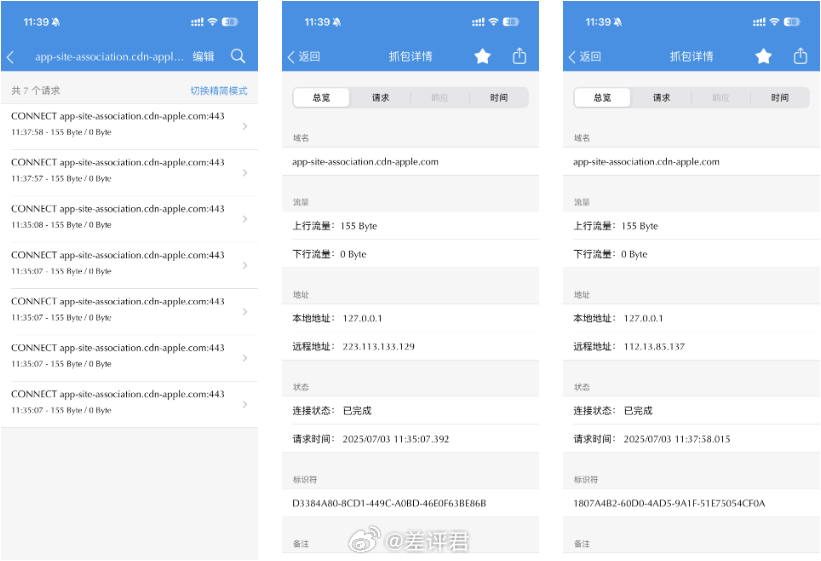
Task: Tap the remote address 223.113.133.129
Action: [x=379, y=346]
